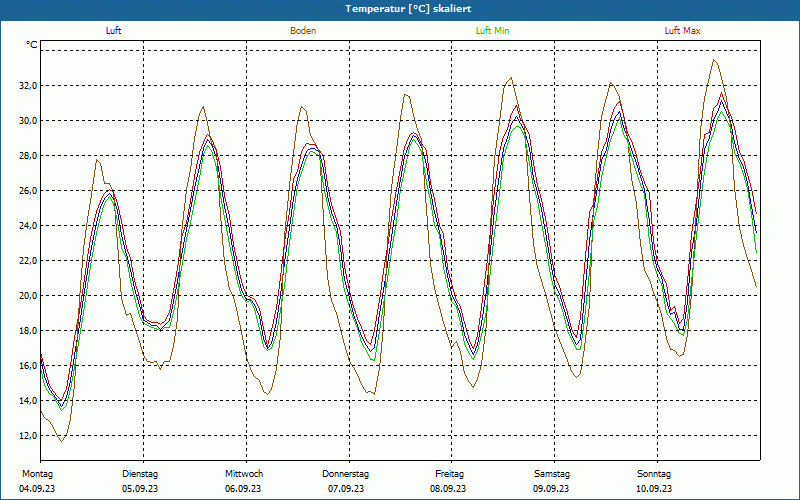Click the date 05.09.23
Viewport: 800px width, 500px height.
click(x=140, y=489)
